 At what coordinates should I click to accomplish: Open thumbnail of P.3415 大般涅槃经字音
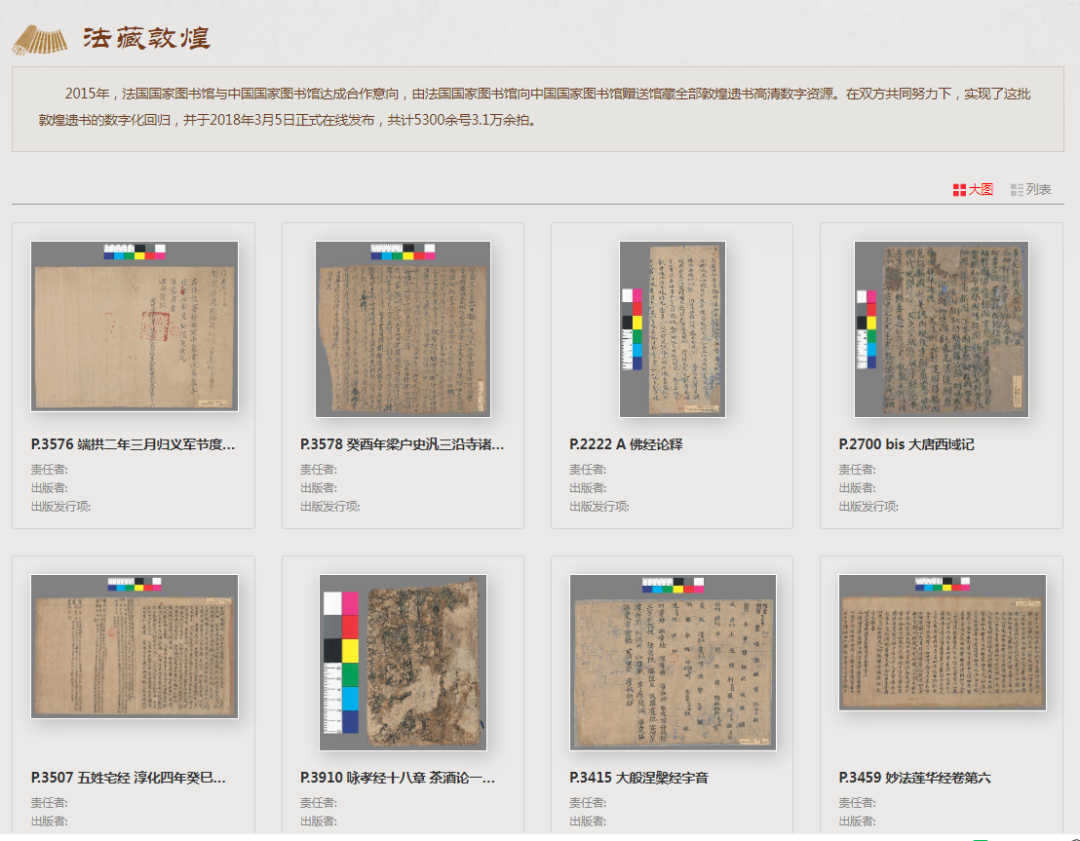[x=672, y=662]
